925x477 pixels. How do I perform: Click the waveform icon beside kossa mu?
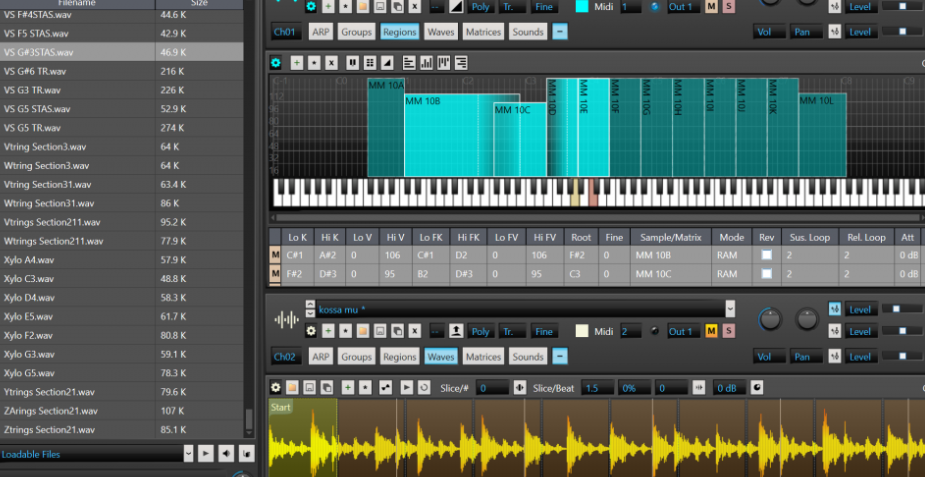(287, 319)
